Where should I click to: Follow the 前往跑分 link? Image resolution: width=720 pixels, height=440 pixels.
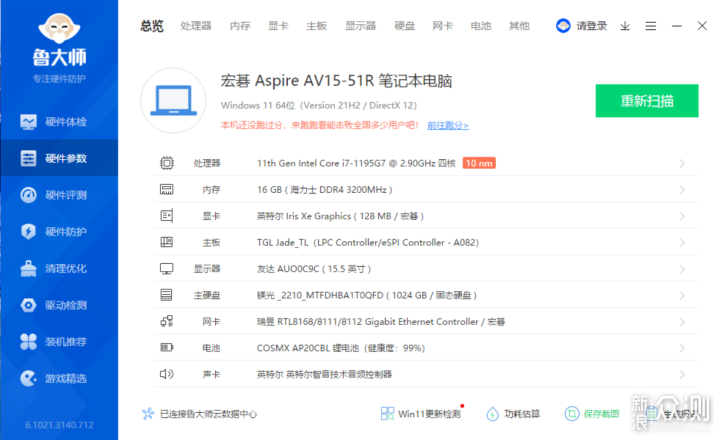pyautogui.click(x=448, y=125)
